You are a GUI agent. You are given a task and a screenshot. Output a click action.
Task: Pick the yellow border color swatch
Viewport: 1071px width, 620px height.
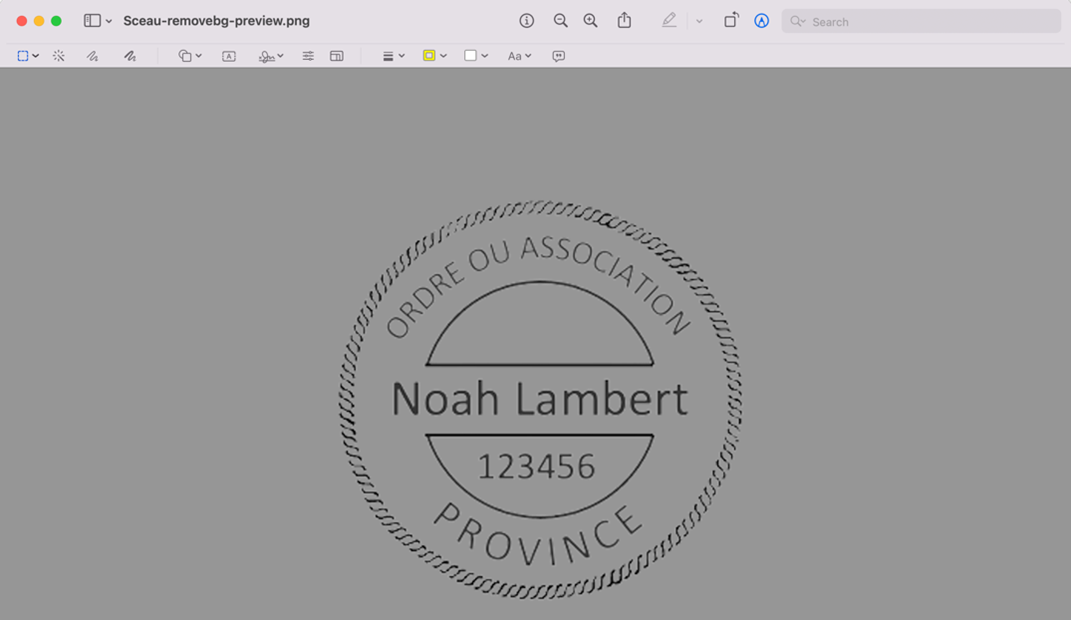click(429, 56)
